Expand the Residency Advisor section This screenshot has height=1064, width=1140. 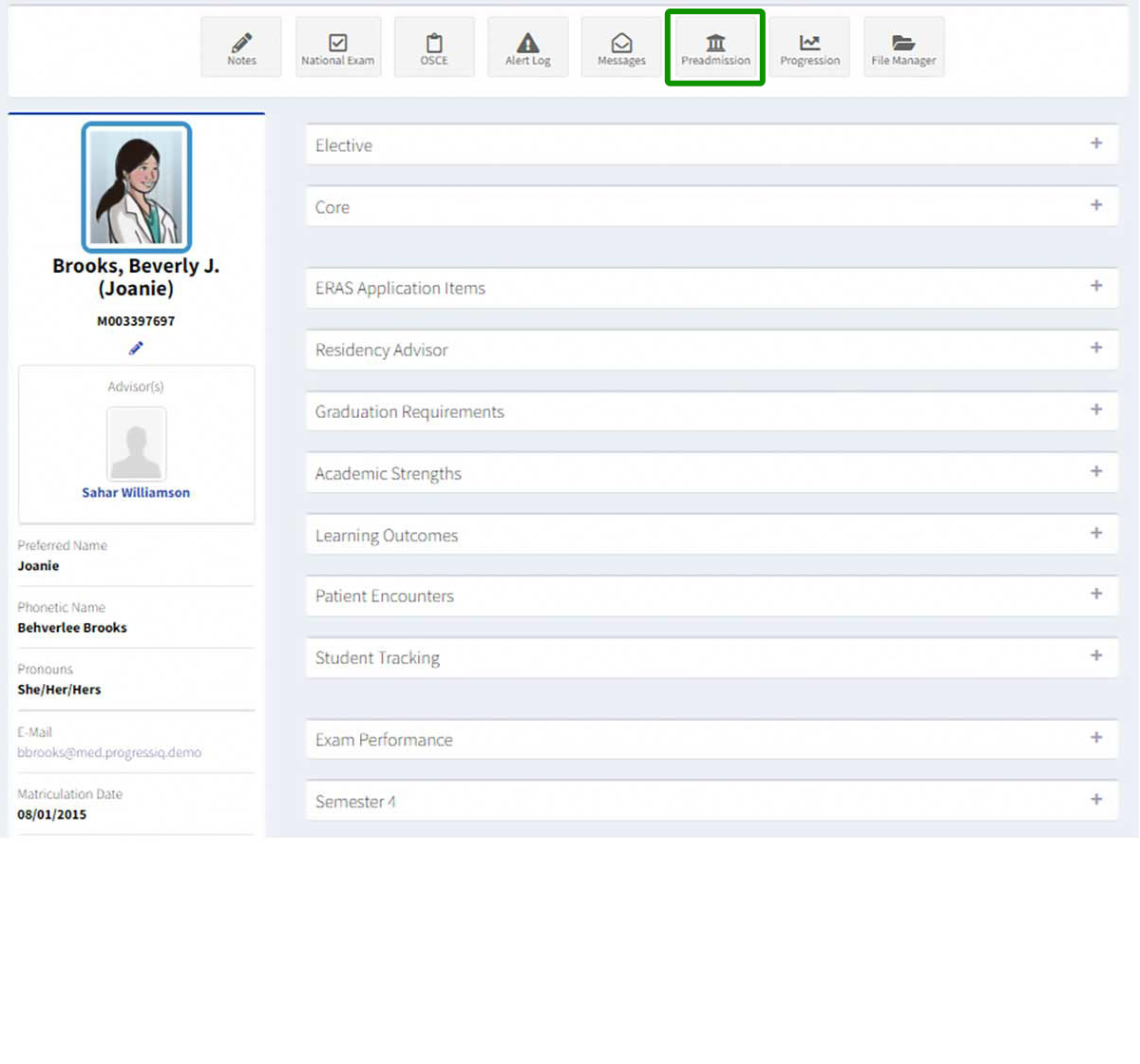[1096, 349]
